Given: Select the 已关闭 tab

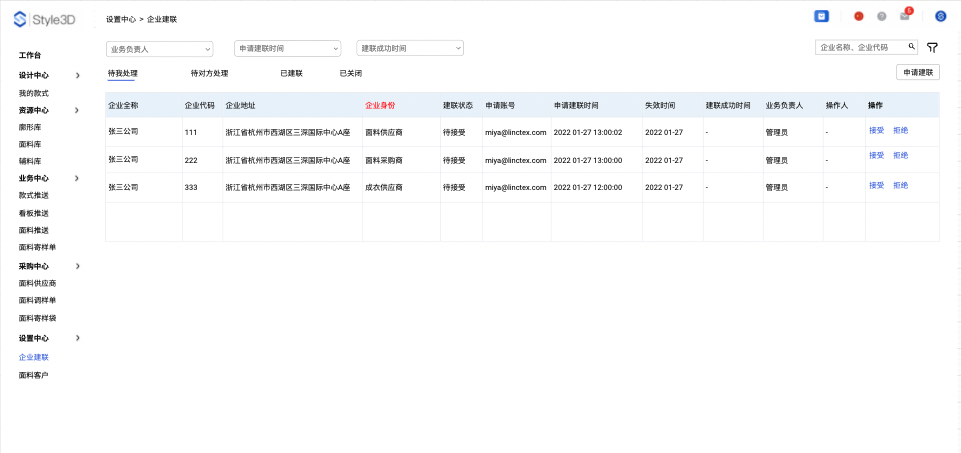Looking at the screenshot, I should click(350, 73).
